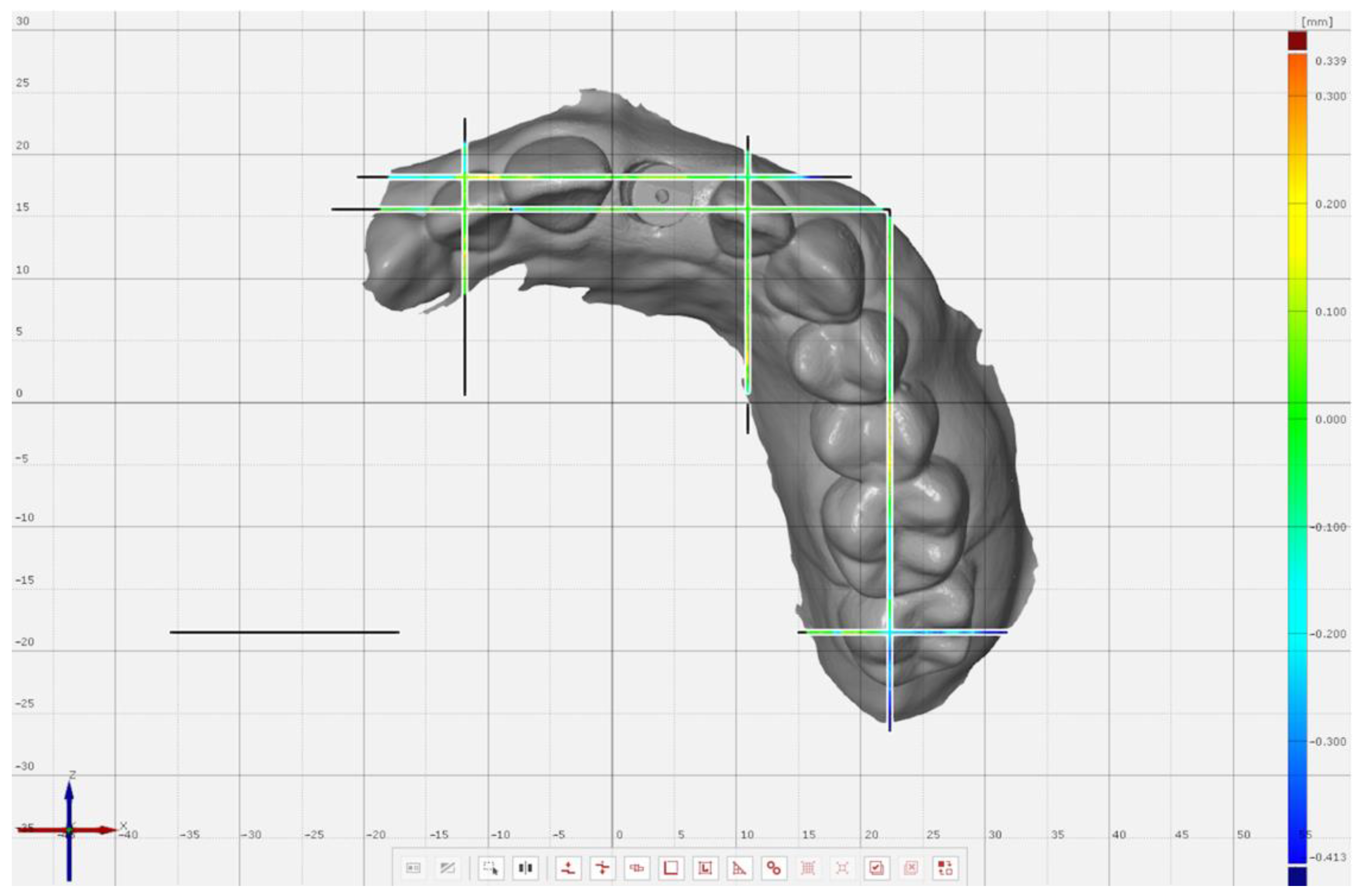Click the faded grid pattern icon
The height and width of the screenshot is (896, 1366).
807,868
